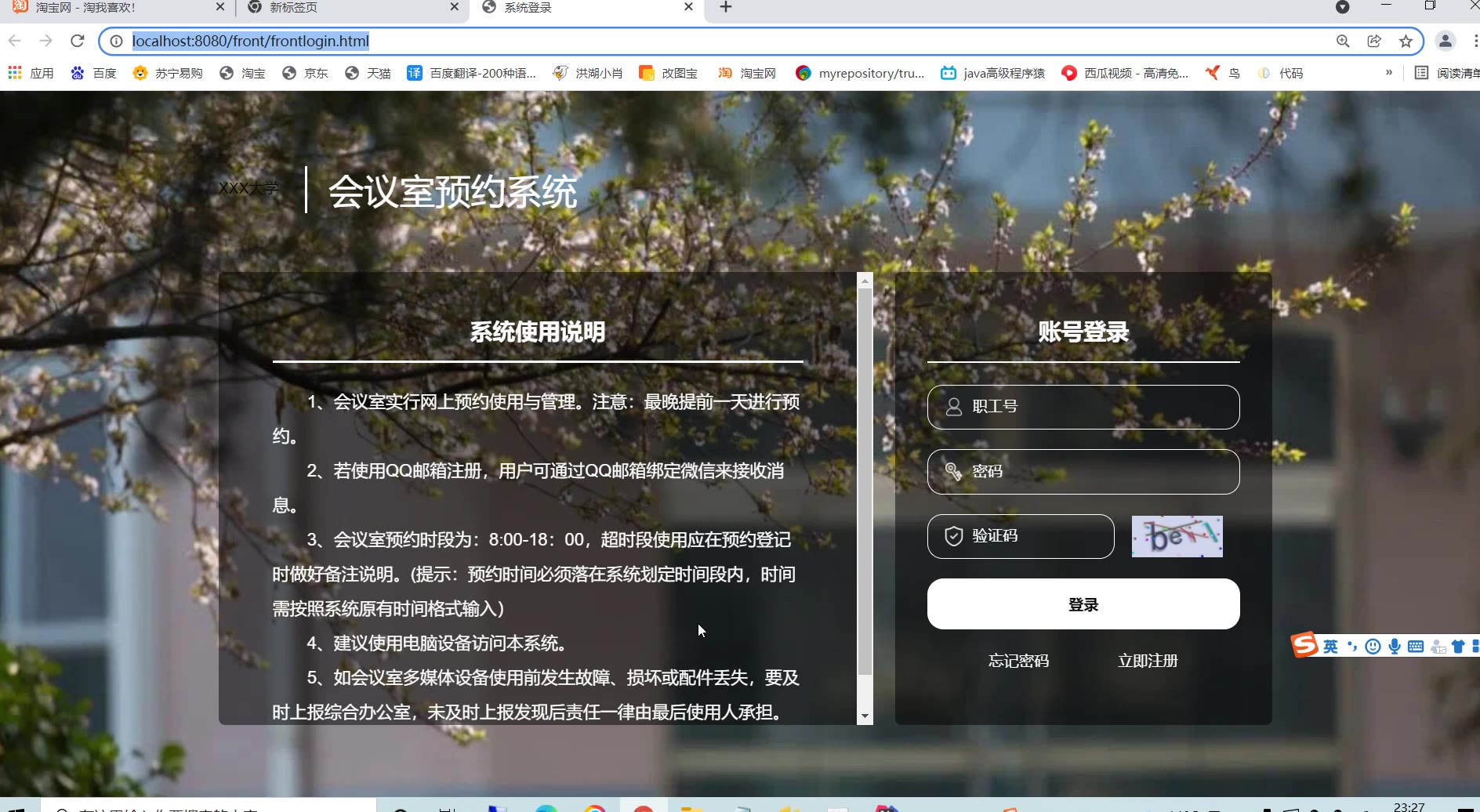This screenshot has width=1480, height=812.
Task: Open the zoom magnifier icon in address bar
Action: [1343, 41]
